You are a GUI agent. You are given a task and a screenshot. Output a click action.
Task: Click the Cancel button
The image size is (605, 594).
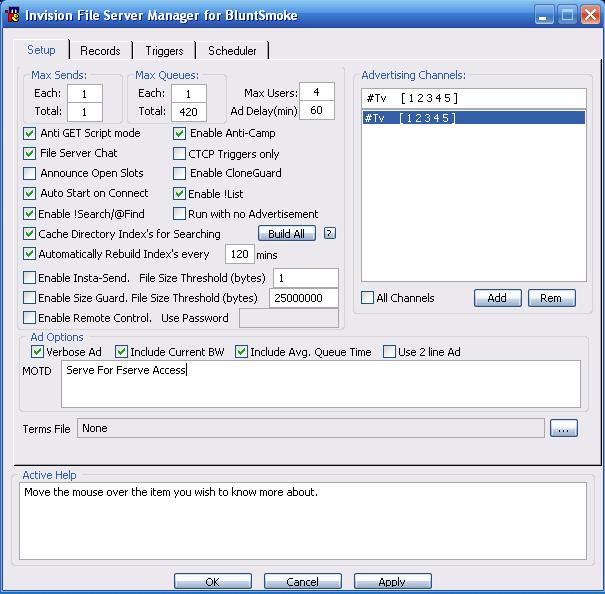303,581
